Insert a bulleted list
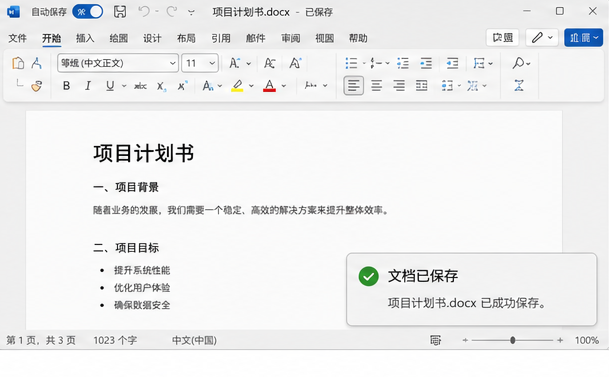 (351, 63)
